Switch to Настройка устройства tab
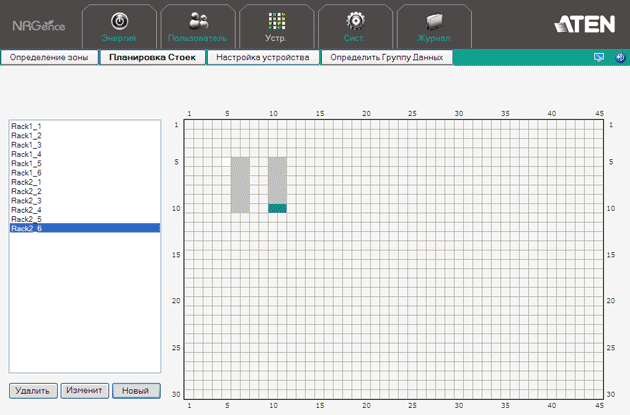Screen dimensions: 630x415 263,57
